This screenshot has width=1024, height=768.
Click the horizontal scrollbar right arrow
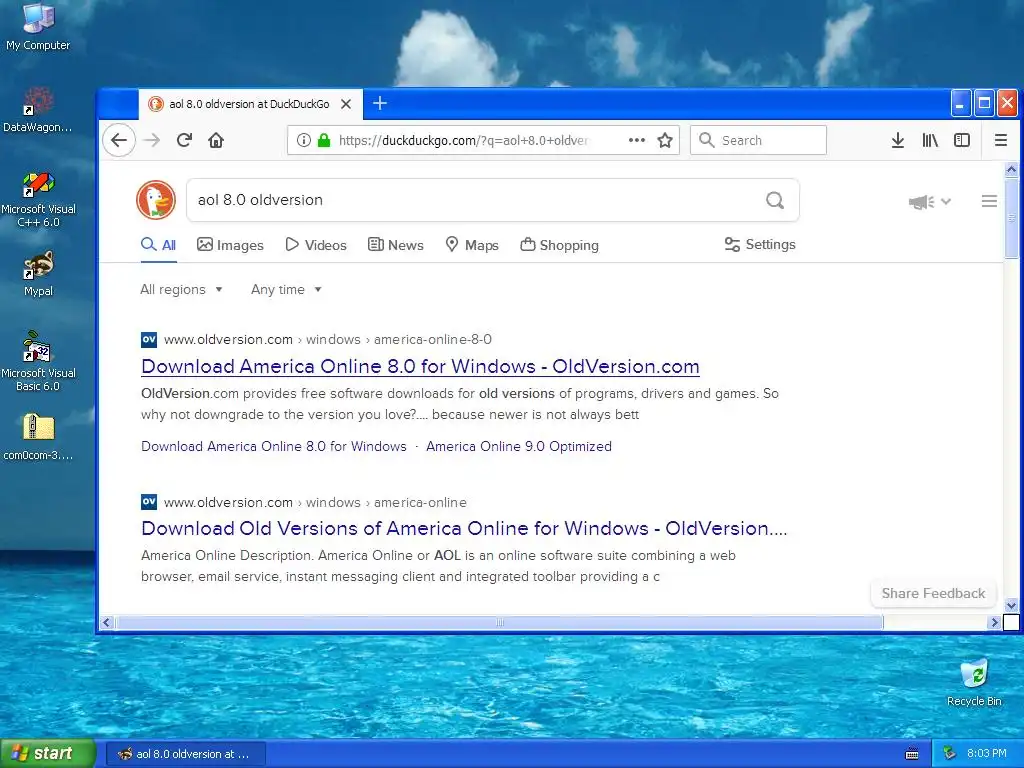995,622
